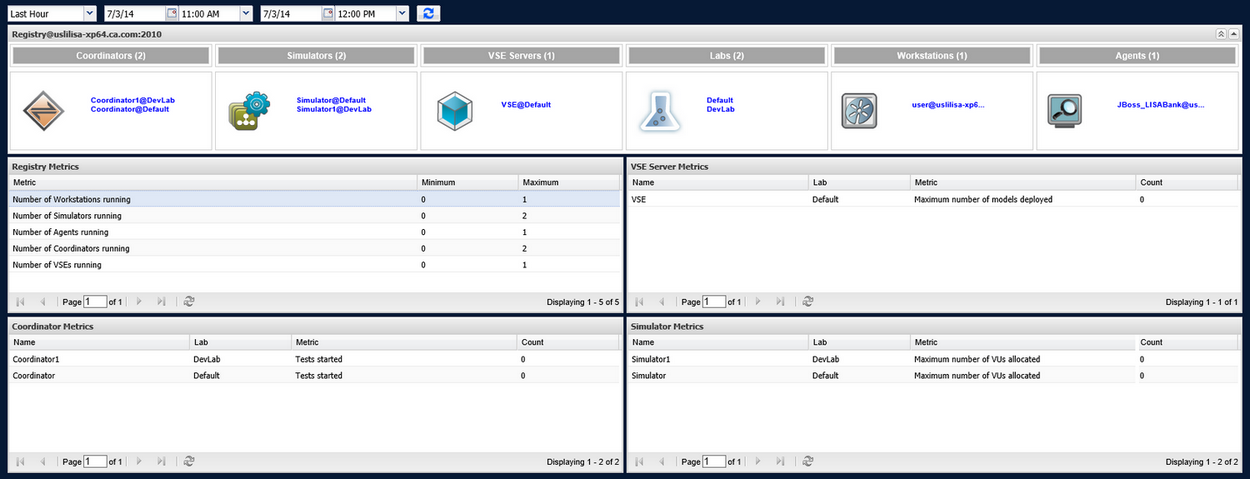The image size is (1250, 479).
Task: Click the Labs flask icon
Action: click(x=661, y=110)
